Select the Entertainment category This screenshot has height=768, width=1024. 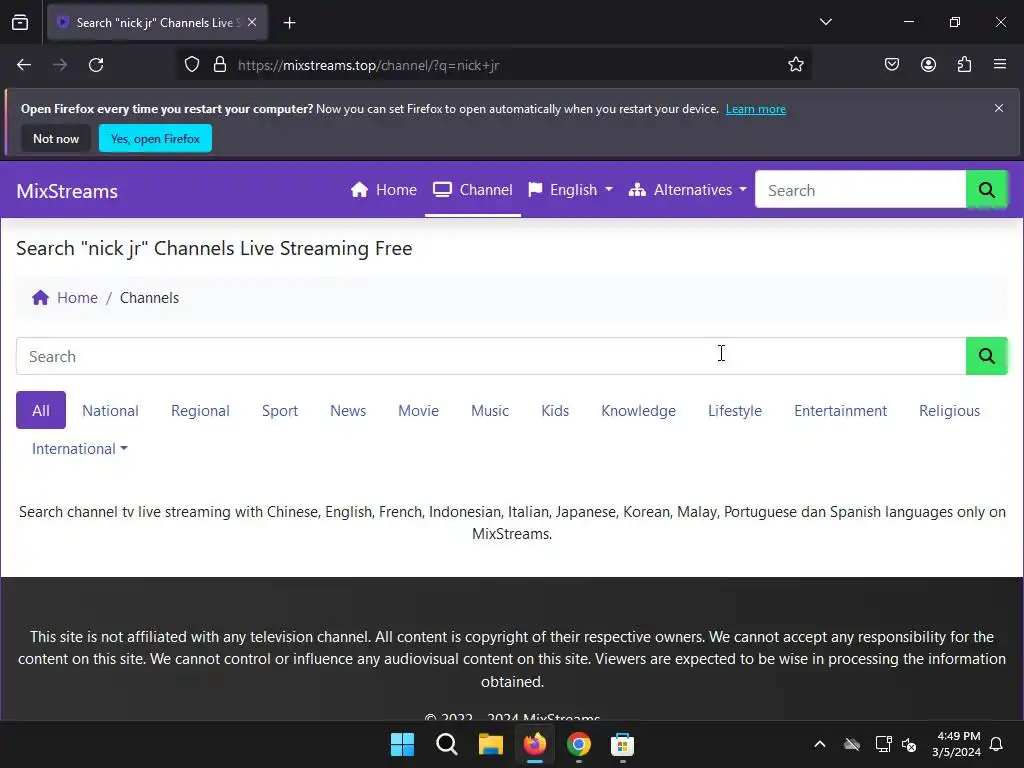(x=840, y=410)
